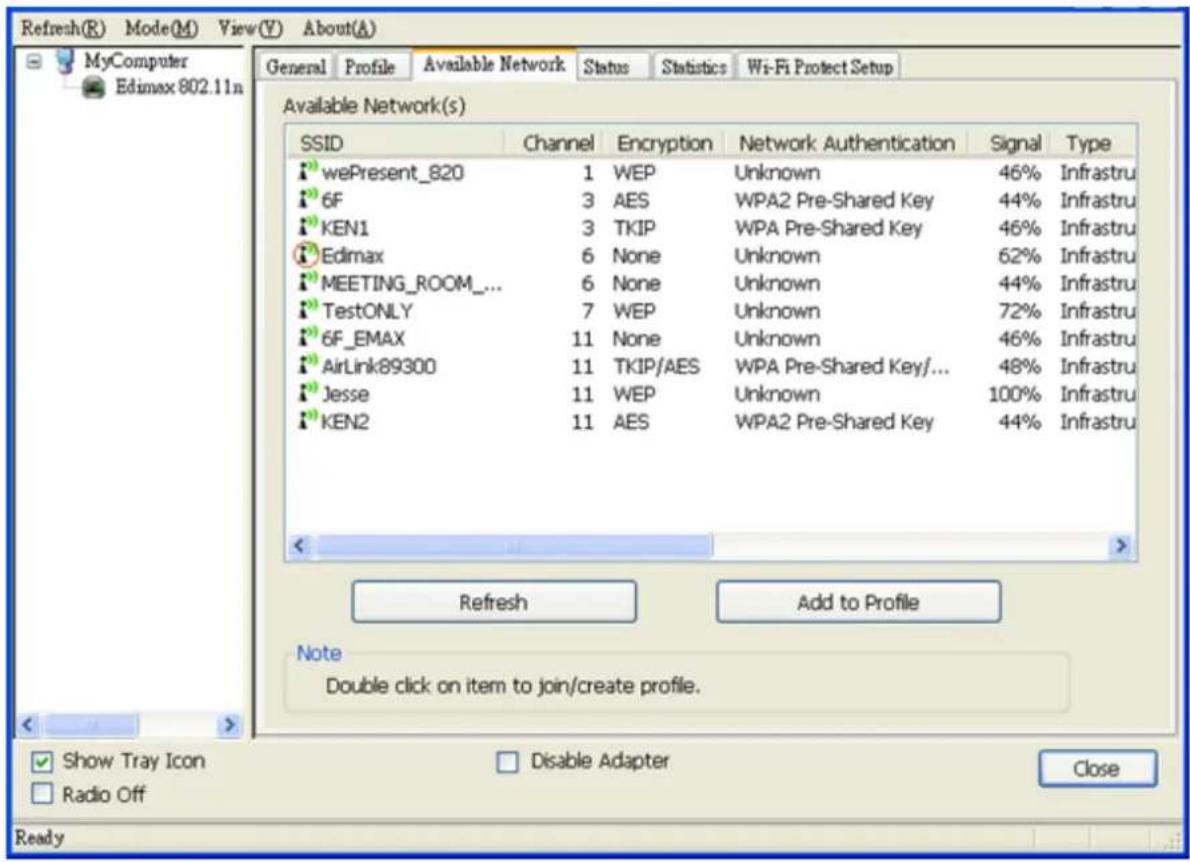Click the tree pane horizontal scrollbar thumb
Image resolution: width=1190 pixels, height=862 pixels.
(x=91, y=725)
